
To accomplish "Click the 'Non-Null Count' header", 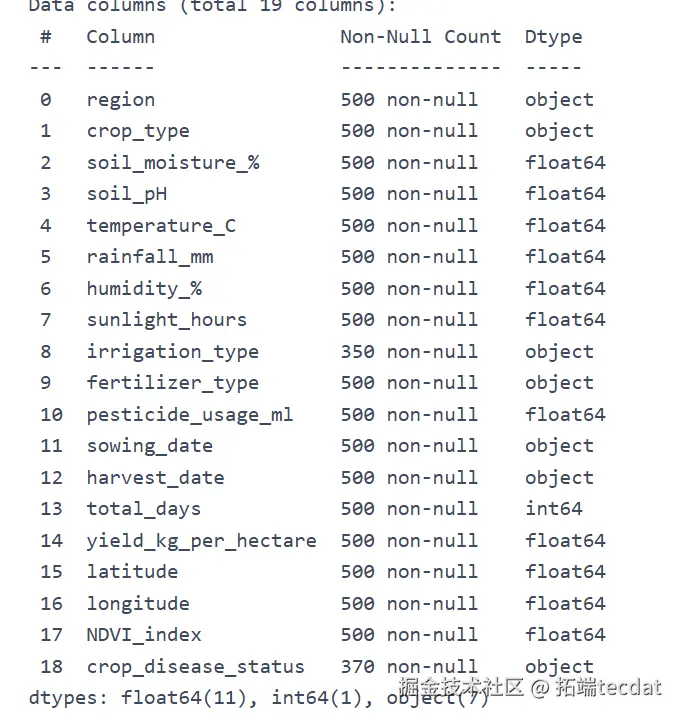I will pyautogui.click(x=420, y=37).
